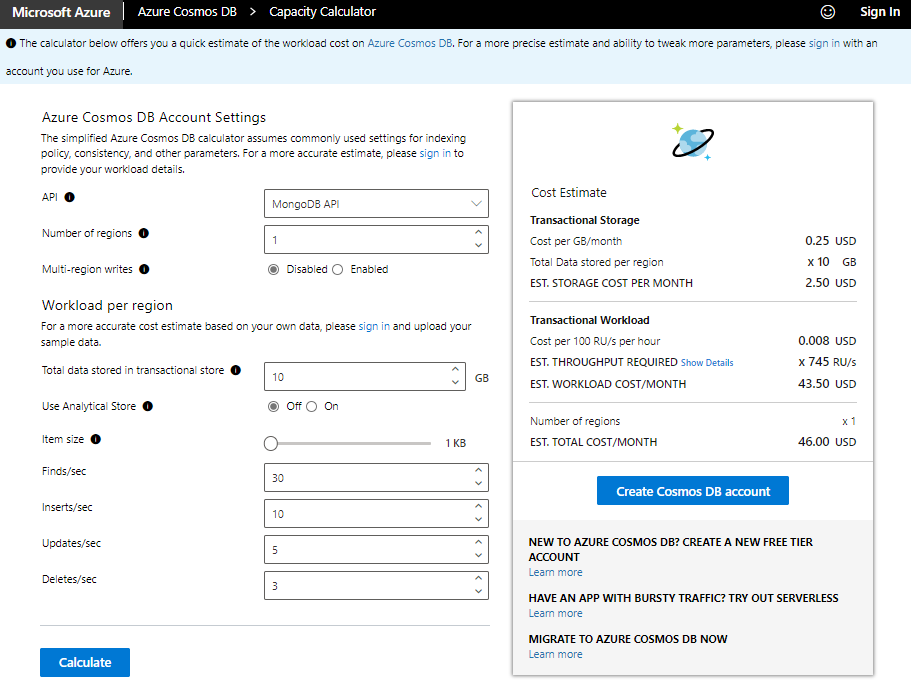Increase Number of regions with the up arrow
911x683 pixels.
tap(478, 233)
